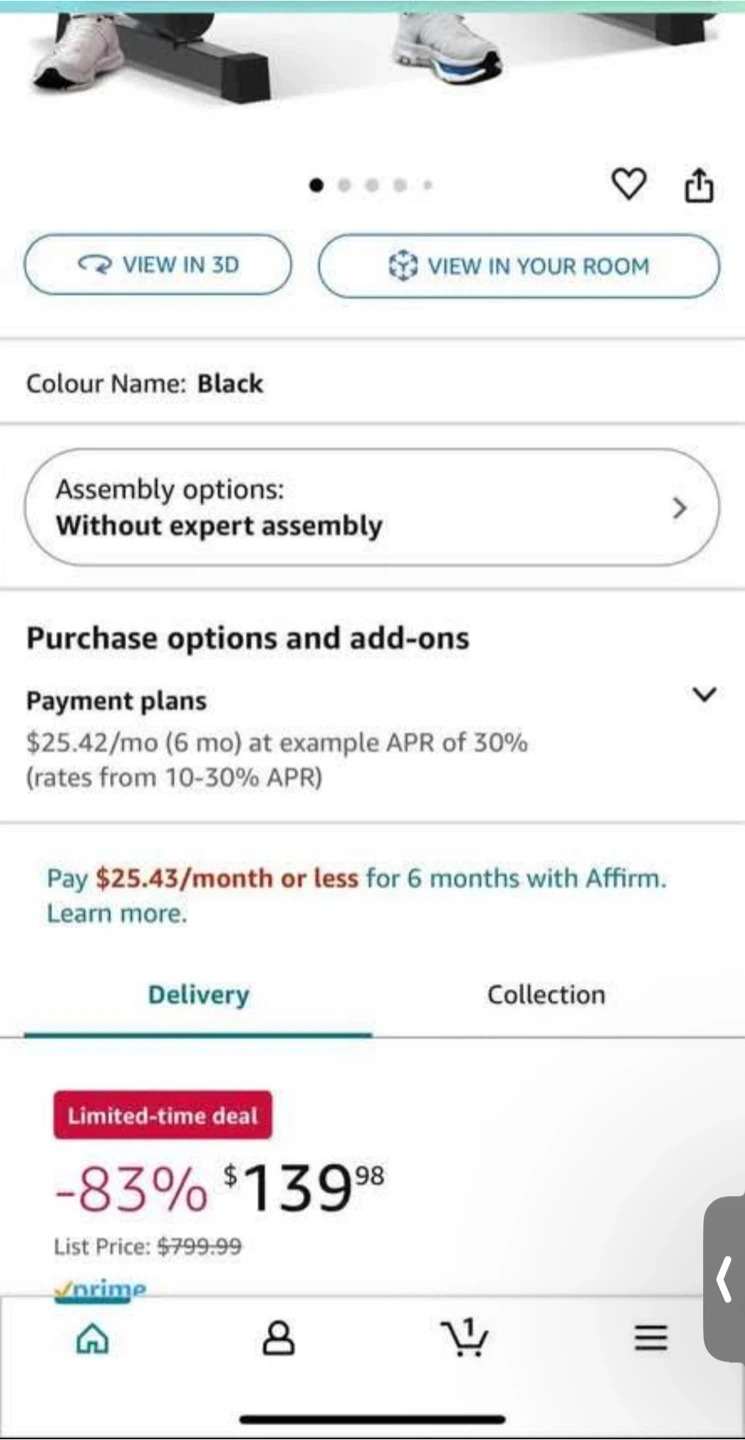Image resolution: width=745 pixels, height=1440 pixels.
Task: Tap the Limited-time deal badge
Action: pyautogui.click(x=162, y=1115)
